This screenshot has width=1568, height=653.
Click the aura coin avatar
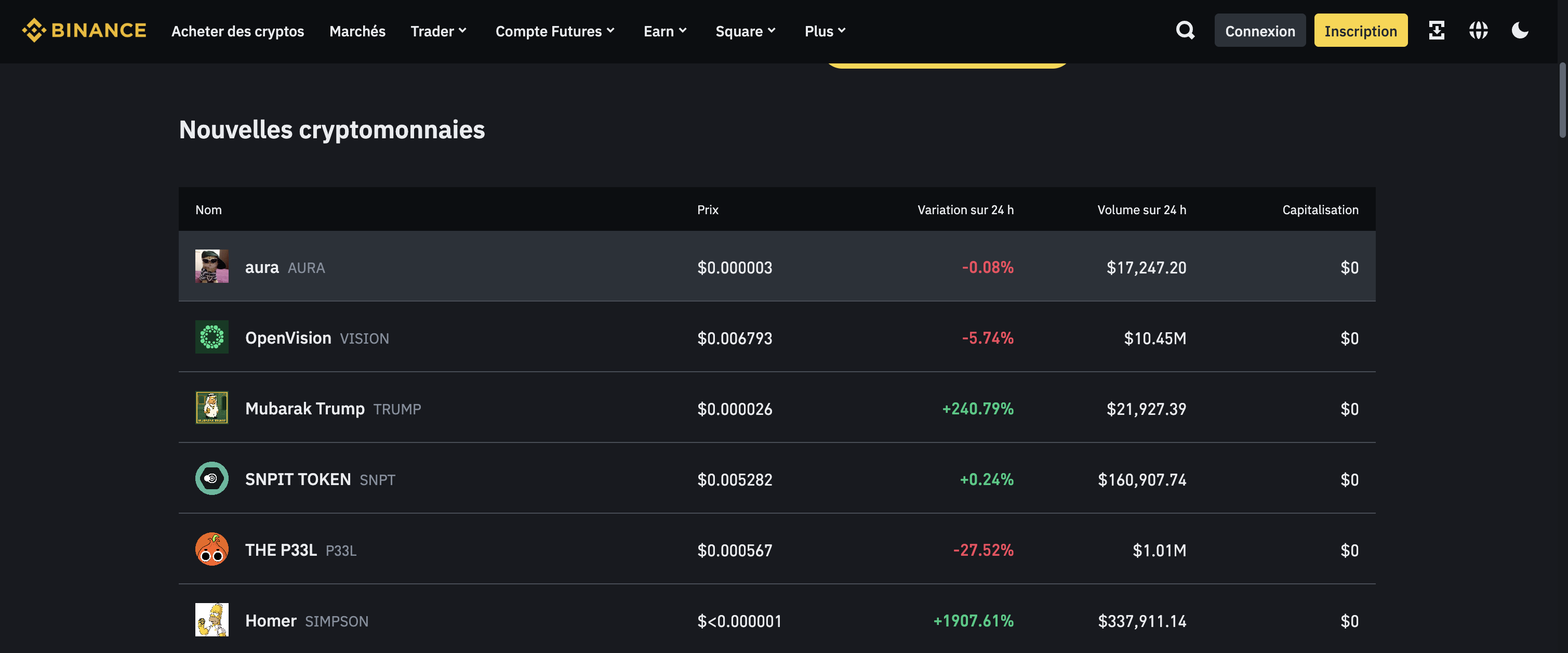click(x=212, y=266)
